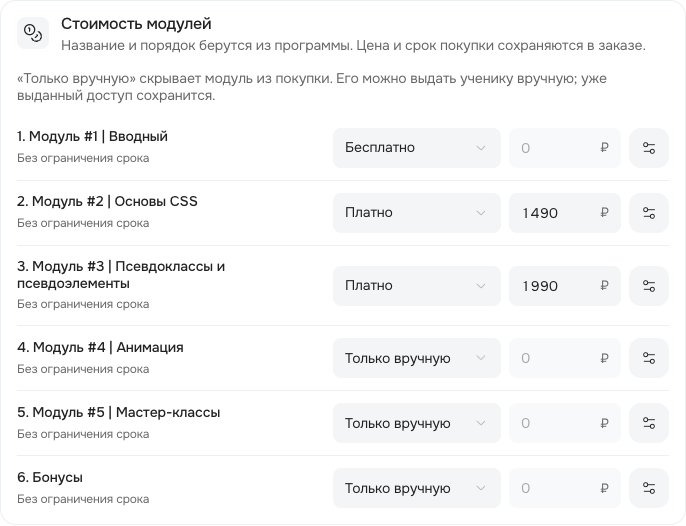Select the 1. Модуль #1 | Вводный title
Image resolution: width=686 pixels, height=526 pixels.
[92, 137]
